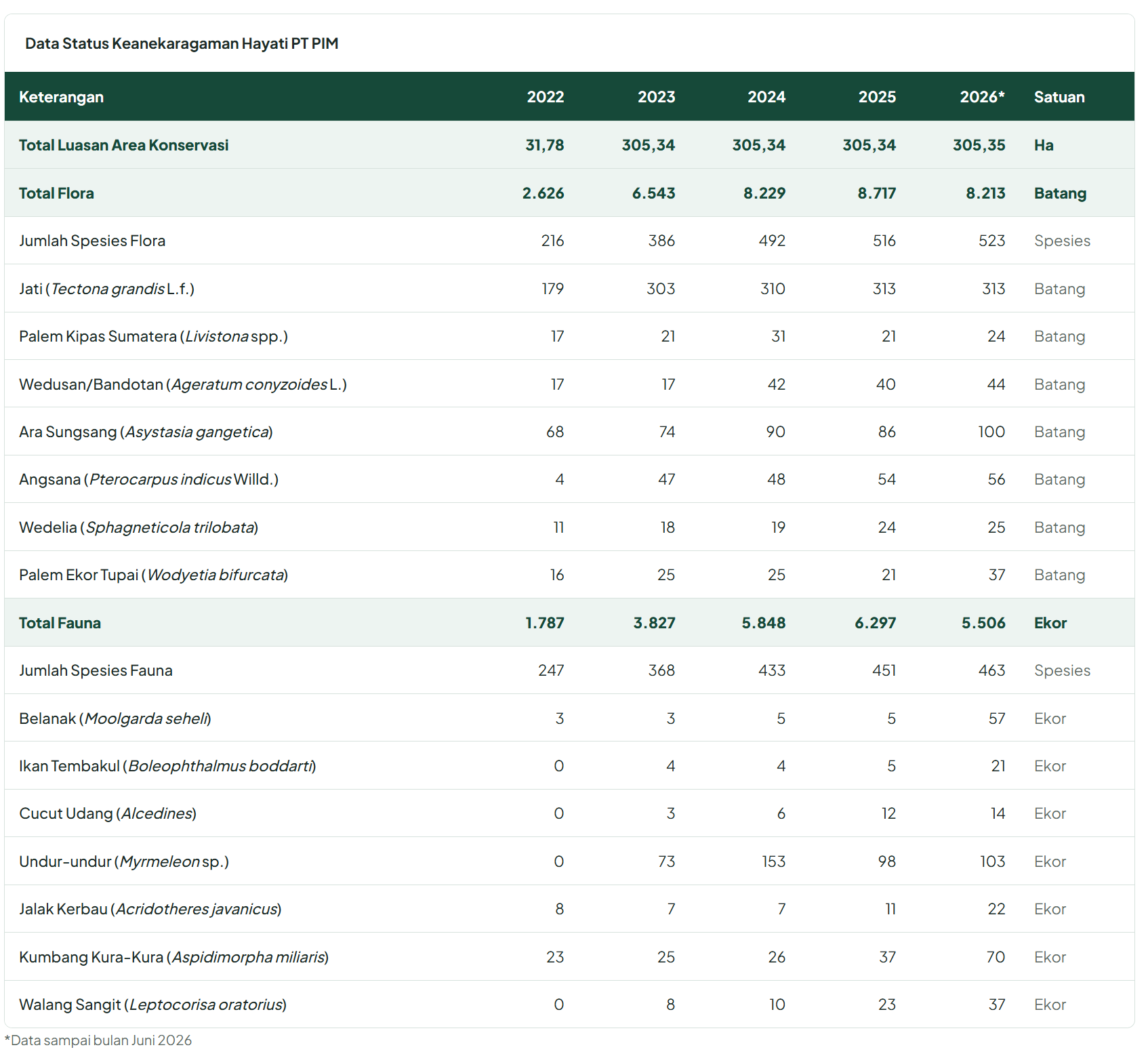Click the 2.626 Total Flora value

(543, 193)
